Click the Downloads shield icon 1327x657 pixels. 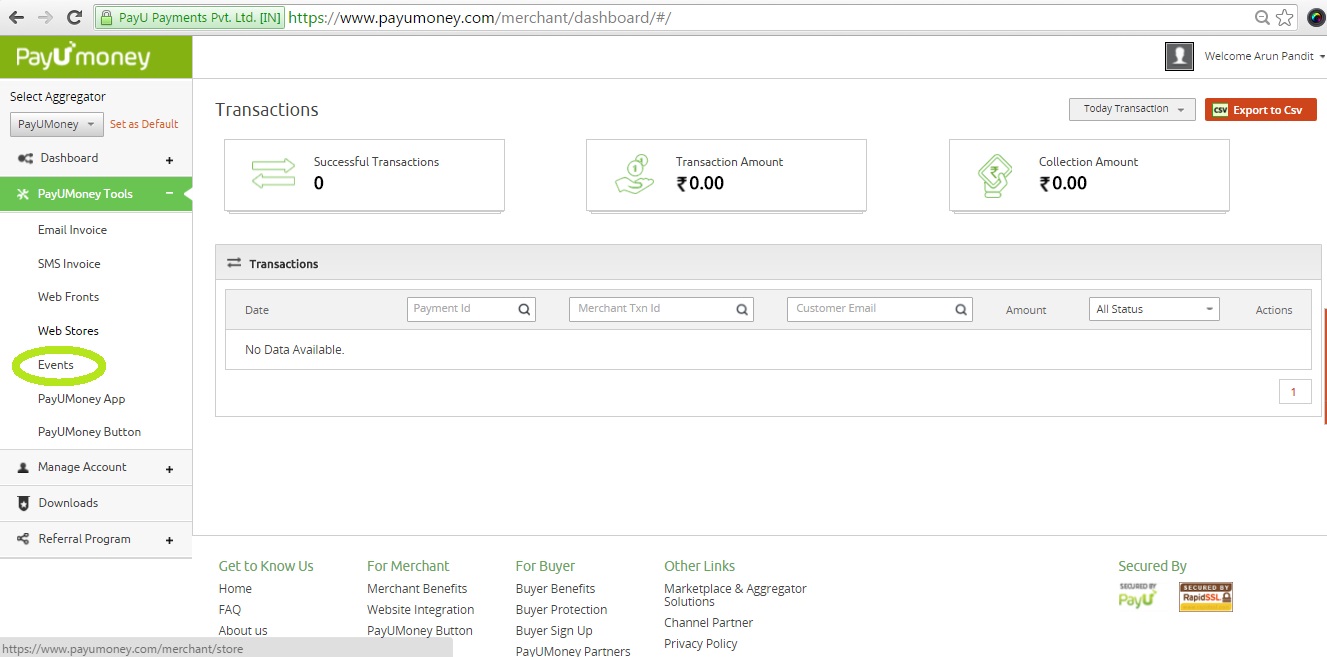pyautogui.click(x=25, y=503)
